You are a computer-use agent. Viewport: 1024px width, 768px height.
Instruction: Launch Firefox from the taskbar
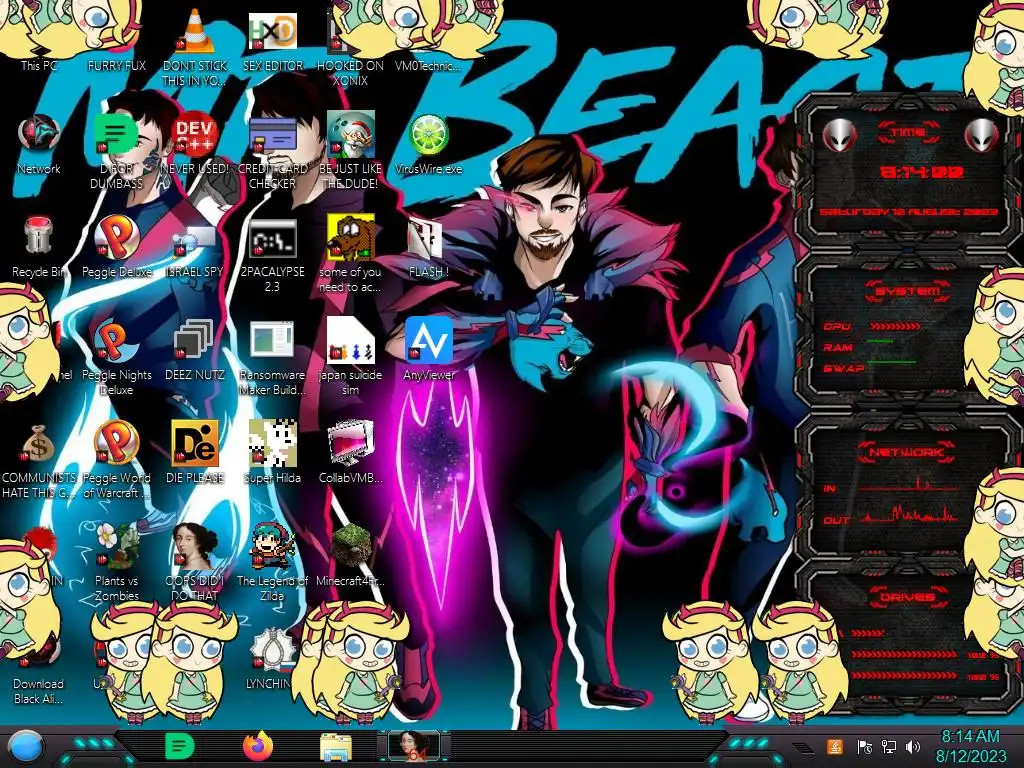tap(258, 746)
